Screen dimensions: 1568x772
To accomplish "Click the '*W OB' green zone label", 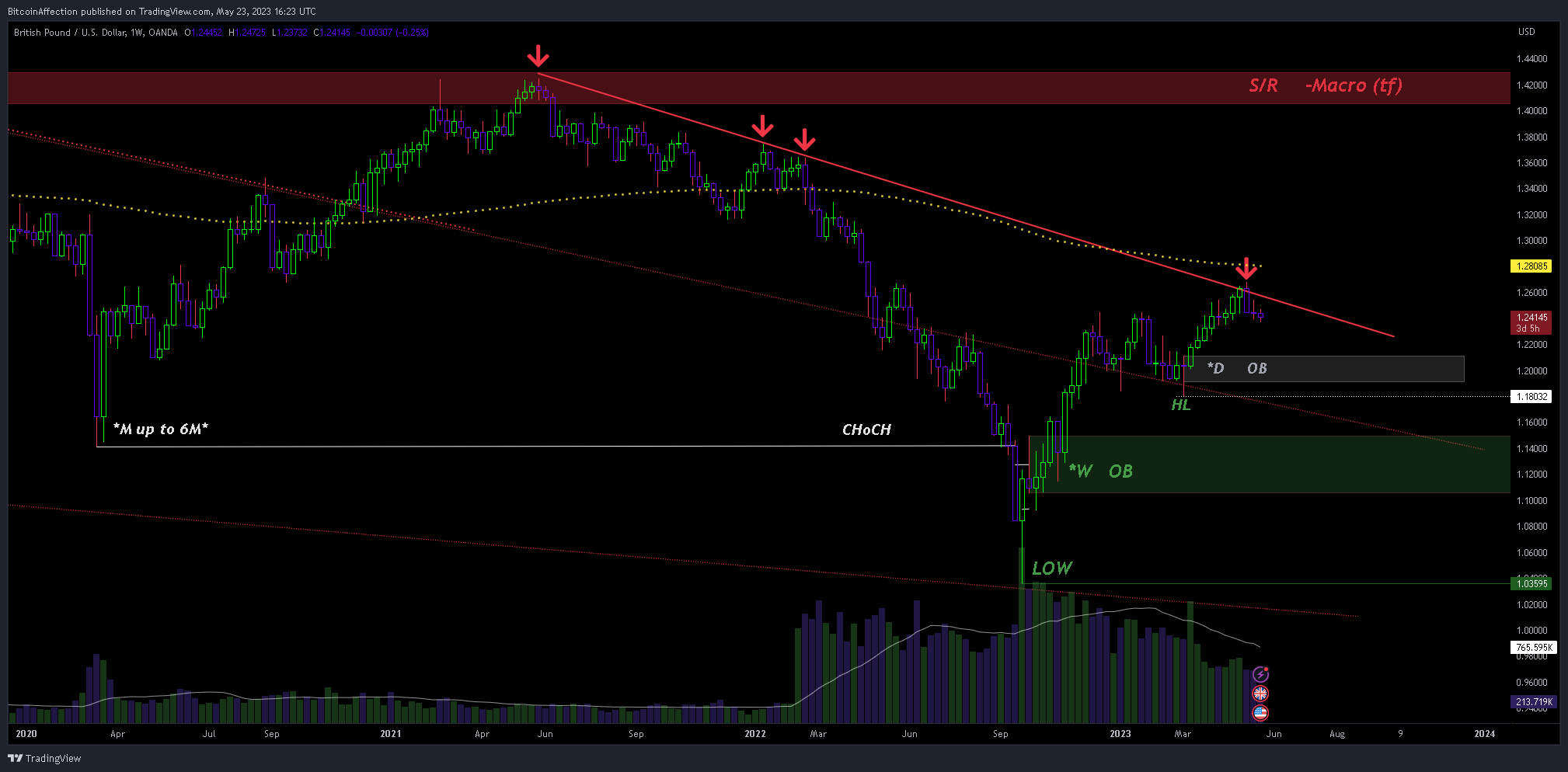I will click(x=1100, y=471).
